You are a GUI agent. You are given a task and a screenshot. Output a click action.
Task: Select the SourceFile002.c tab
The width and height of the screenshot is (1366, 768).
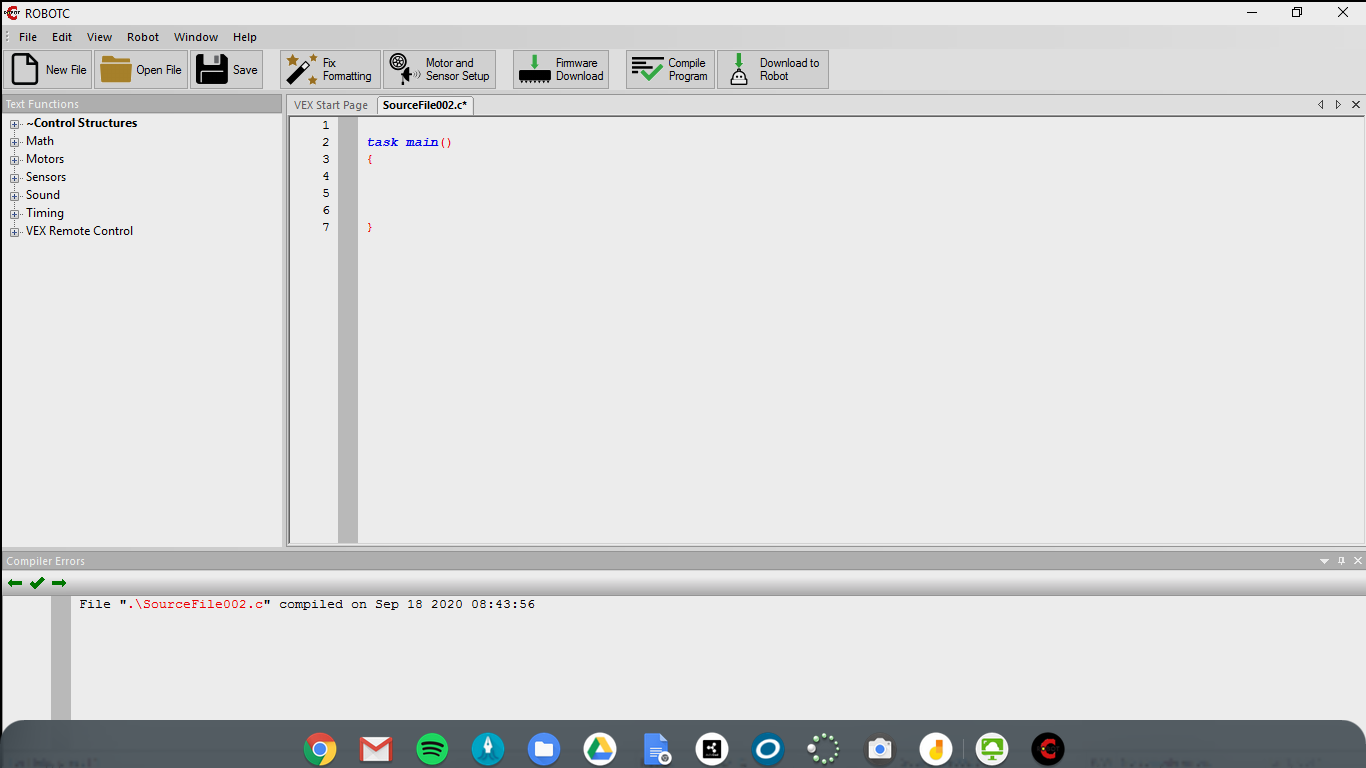tap(425, 105)
